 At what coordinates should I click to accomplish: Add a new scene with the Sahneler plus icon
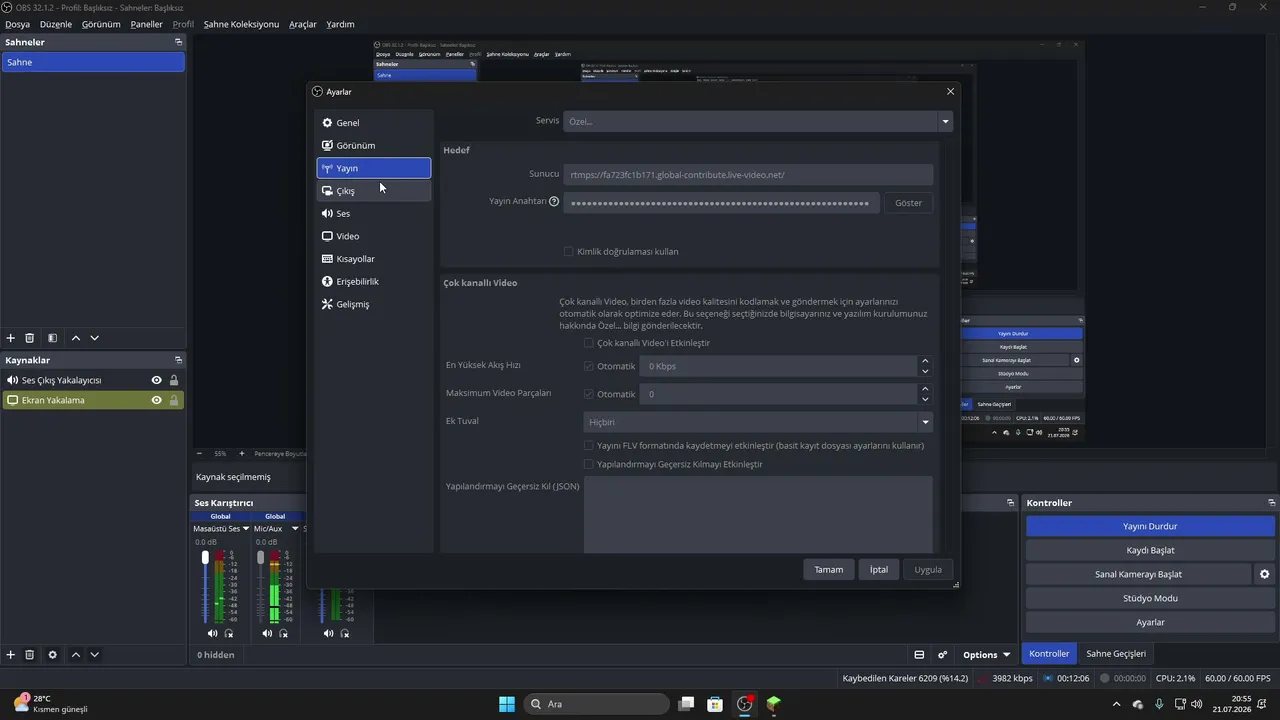point(11,338)
